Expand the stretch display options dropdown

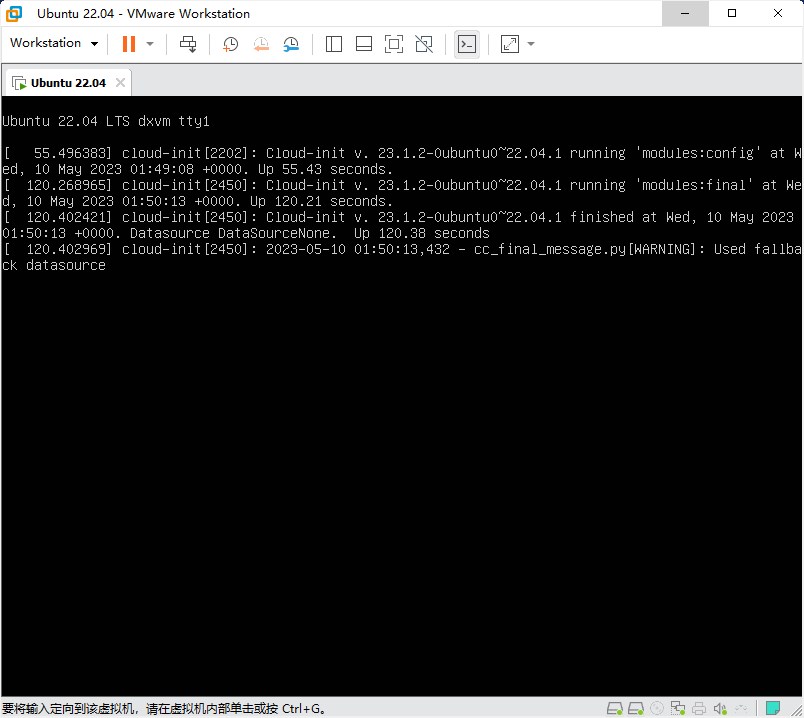(x=531, y=44)
